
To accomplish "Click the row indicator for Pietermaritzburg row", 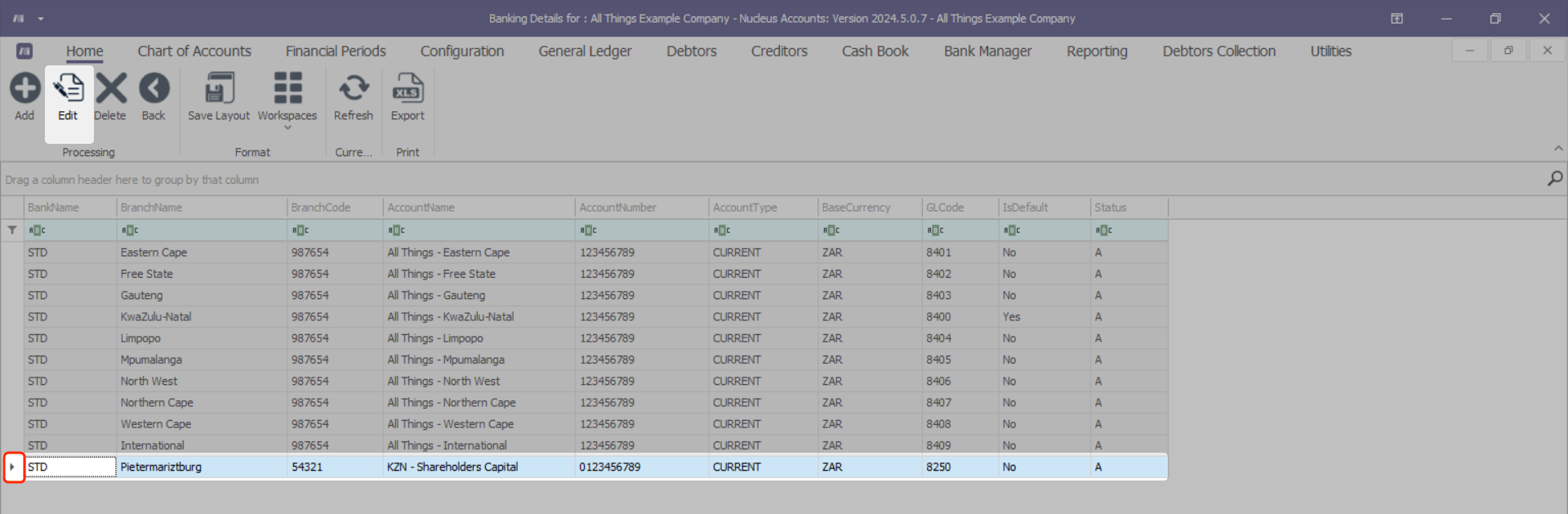I will click(12, 467).
